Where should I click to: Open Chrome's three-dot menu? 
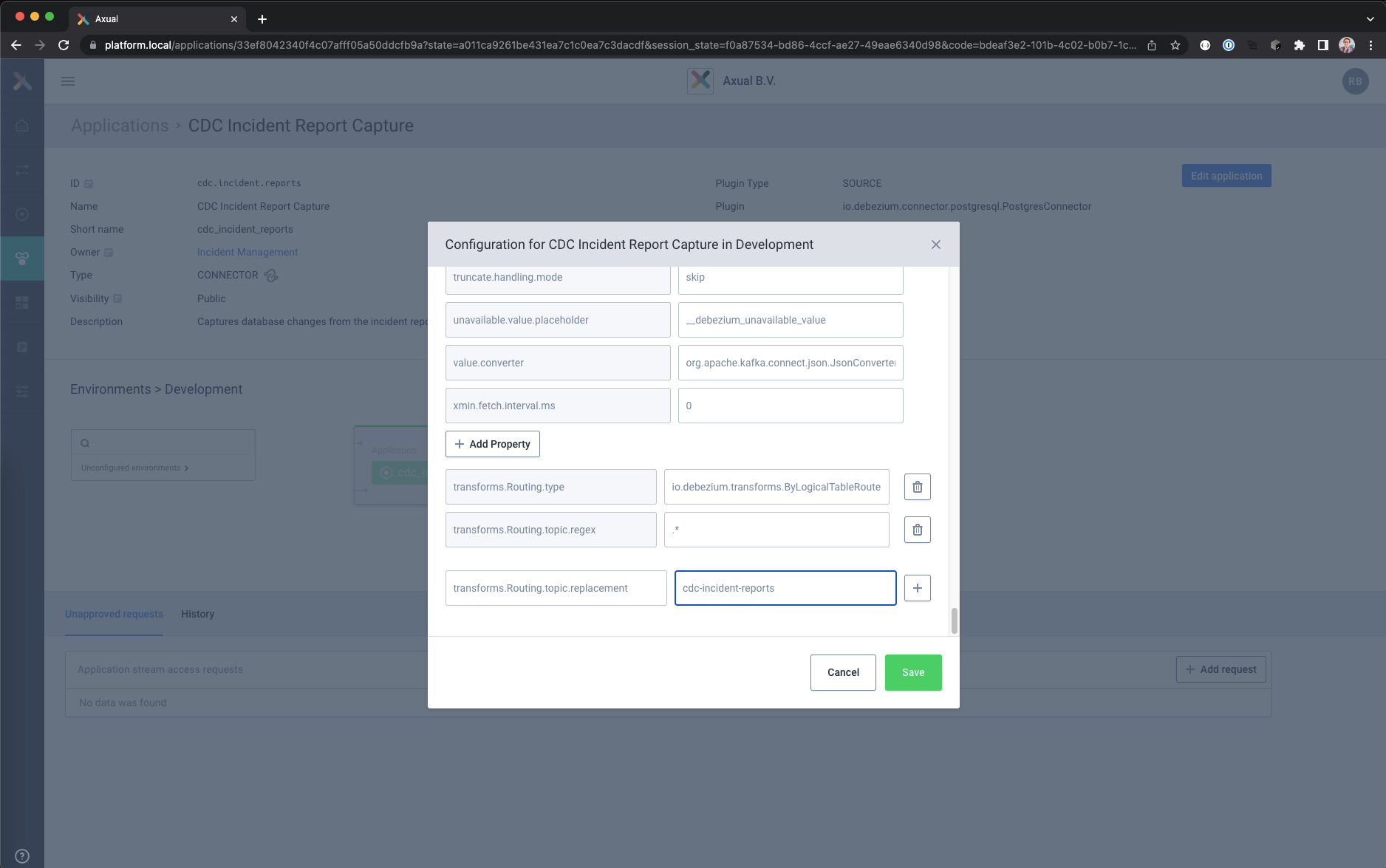click(x=1370, y=45)
